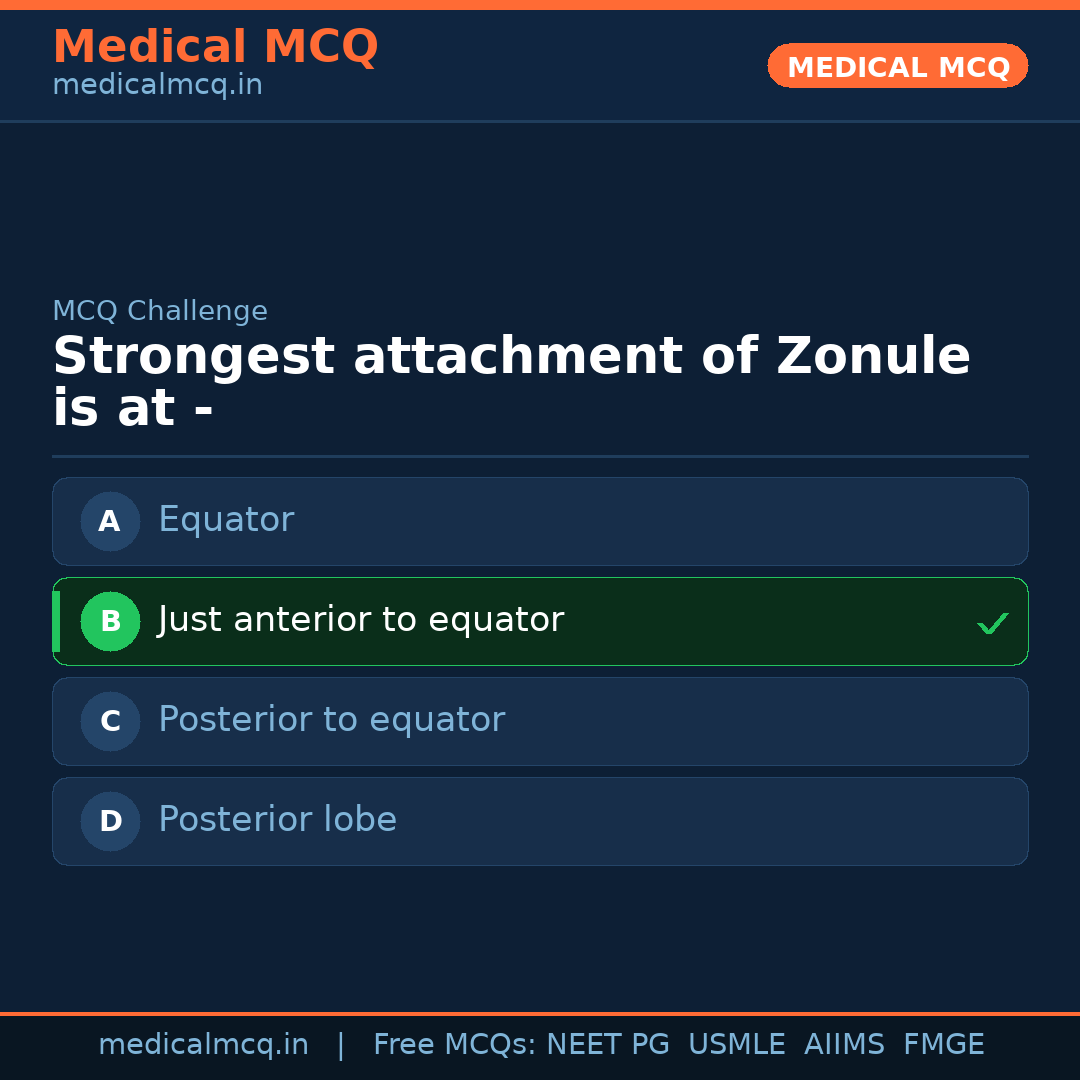
Task: Click the Medical MCQ orange title
Action: 215,46
